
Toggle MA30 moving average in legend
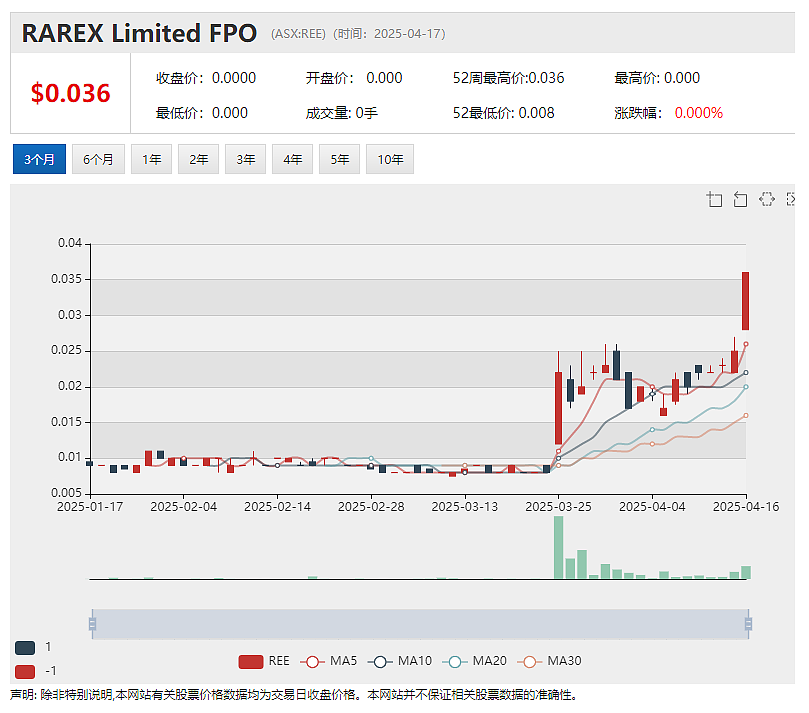549,661
